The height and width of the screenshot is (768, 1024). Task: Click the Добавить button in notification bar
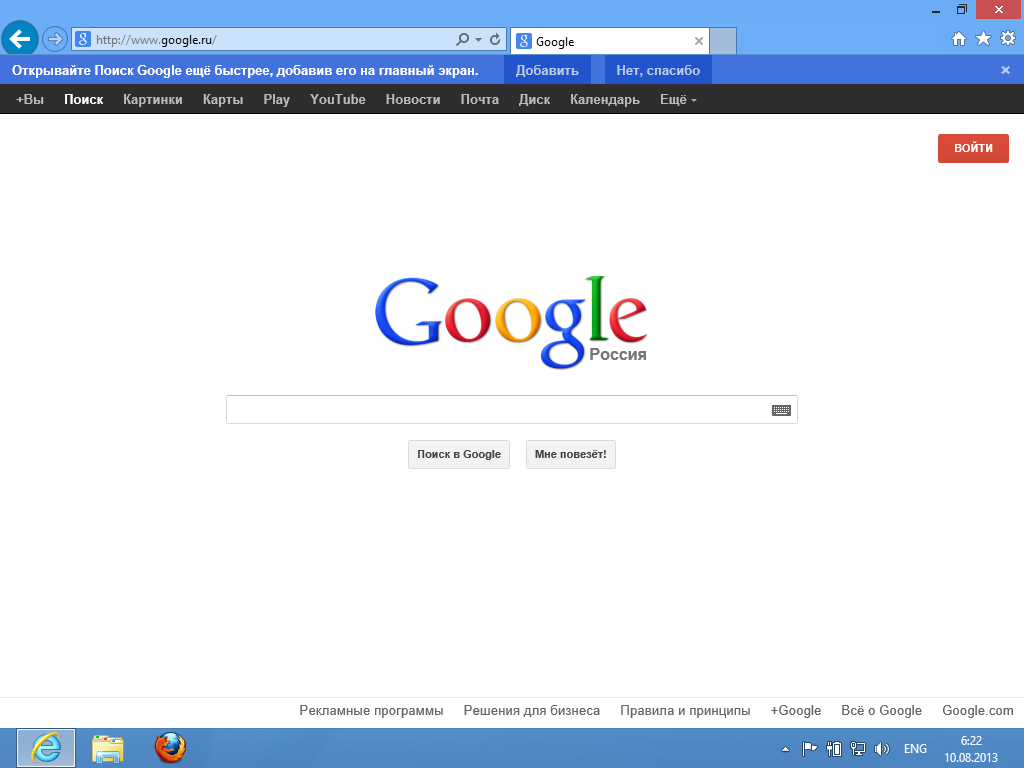[547, 70]
